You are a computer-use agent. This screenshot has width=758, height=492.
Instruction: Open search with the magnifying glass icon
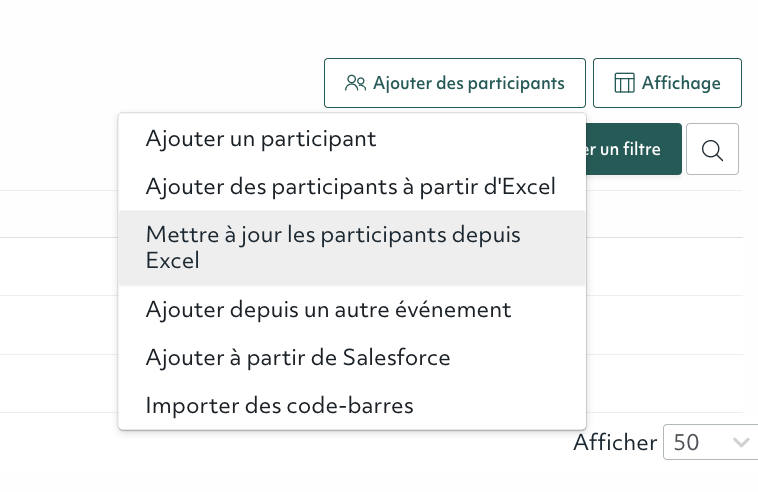pyautogui.click(x=712, y=149)
